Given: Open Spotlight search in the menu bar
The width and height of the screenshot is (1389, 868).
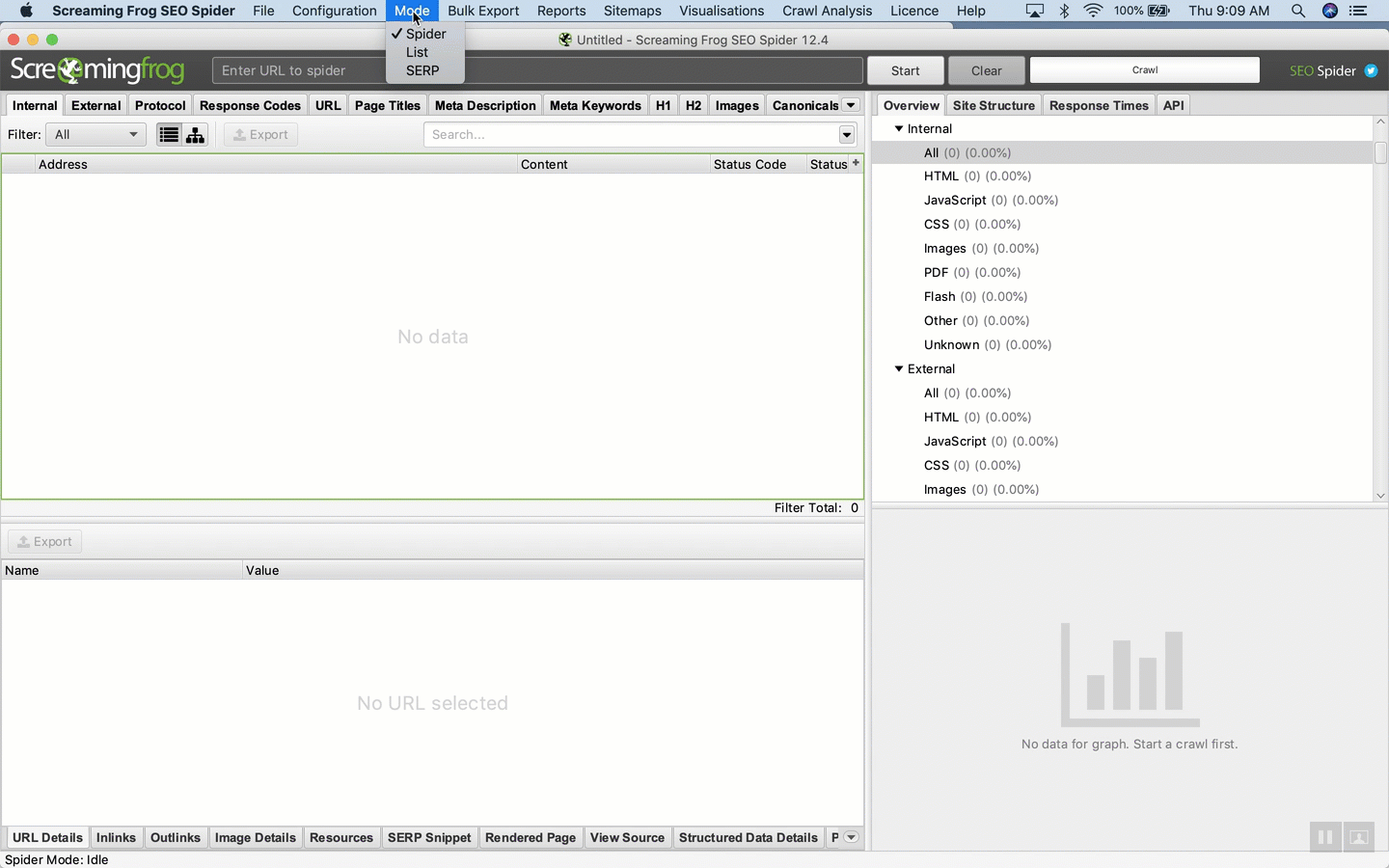Looking at the screenshot, I should coord(1298,11).
